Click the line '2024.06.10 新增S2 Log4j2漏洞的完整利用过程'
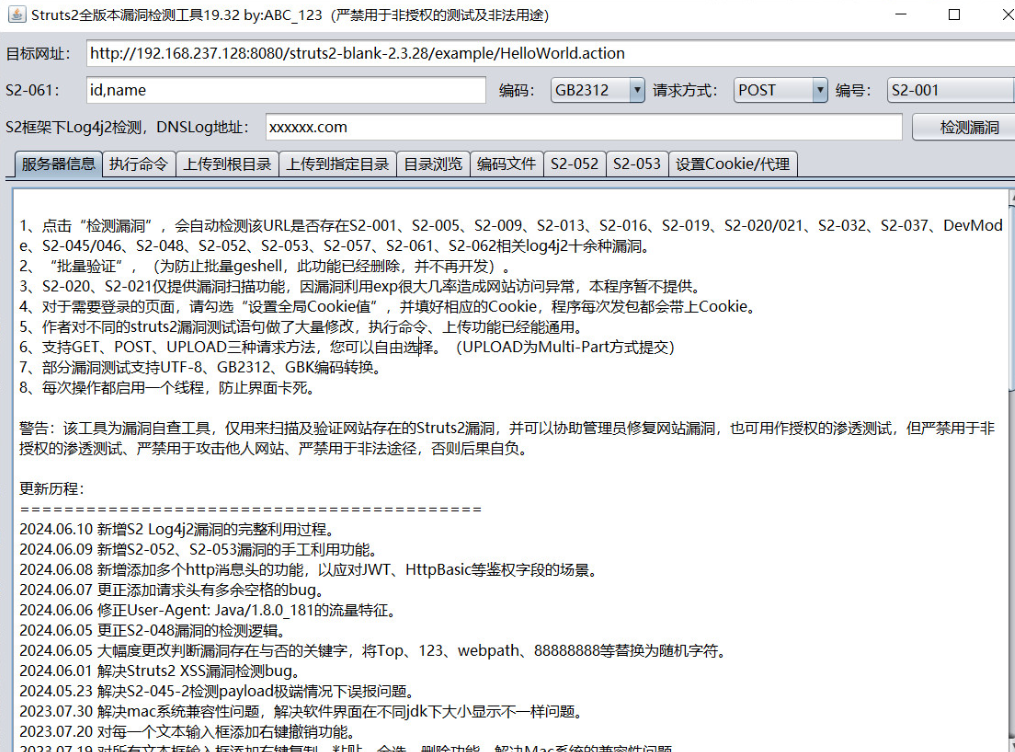 (177, 529)
